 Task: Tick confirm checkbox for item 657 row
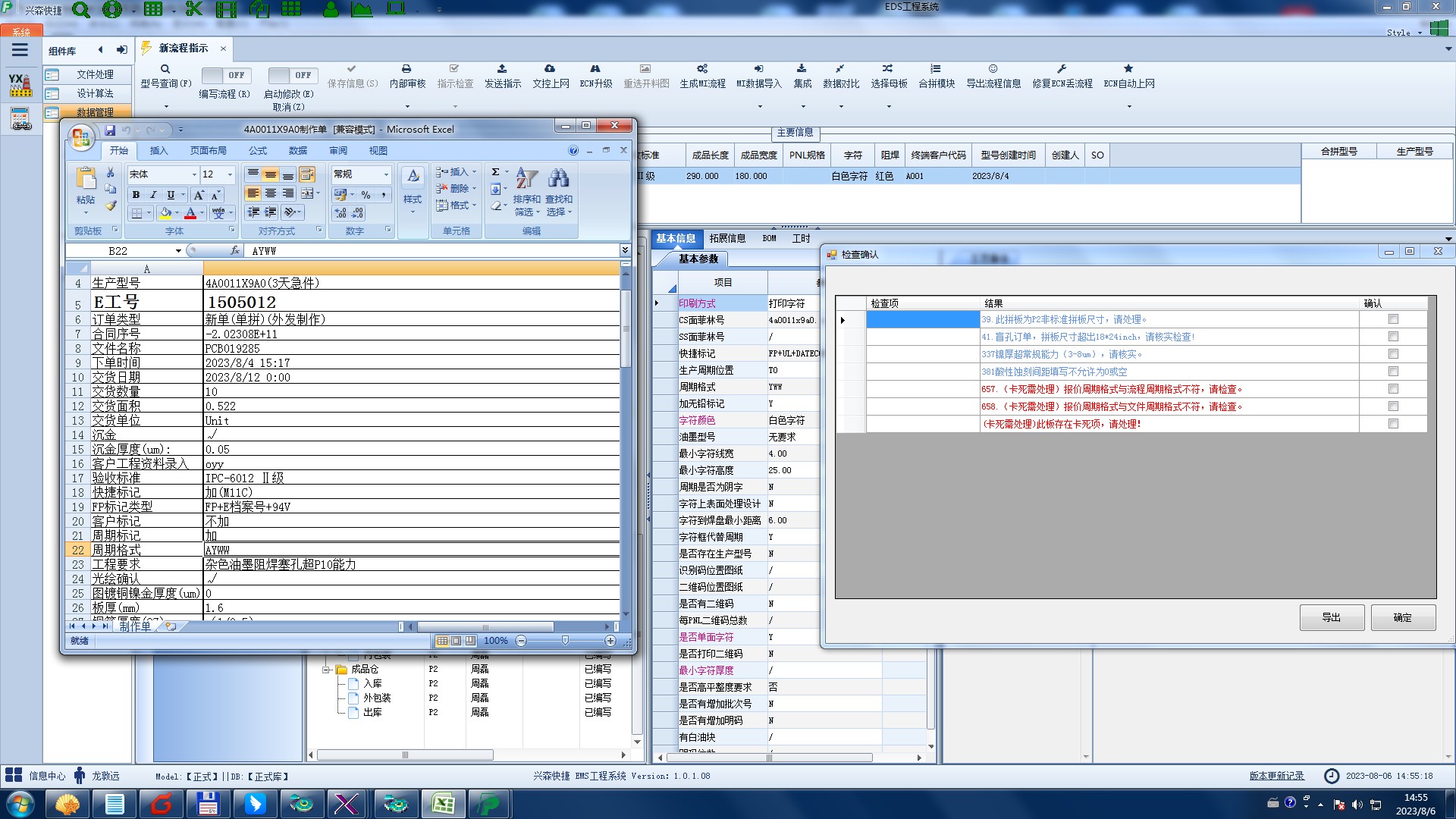coord(1393,389)
